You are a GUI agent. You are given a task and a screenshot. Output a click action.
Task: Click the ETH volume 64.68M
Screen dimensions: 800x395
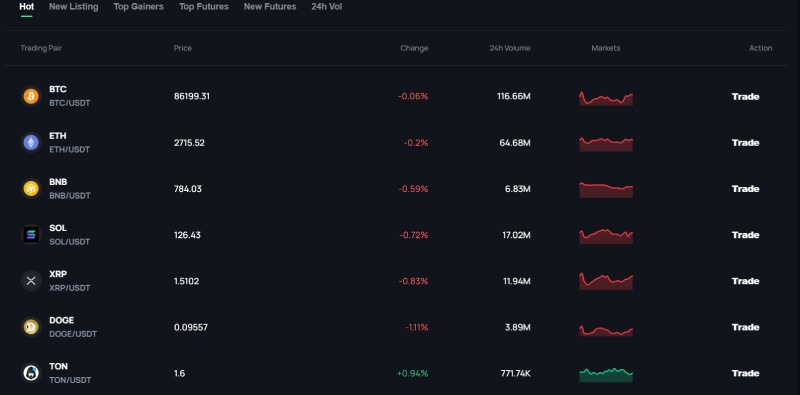click(515, 143)
